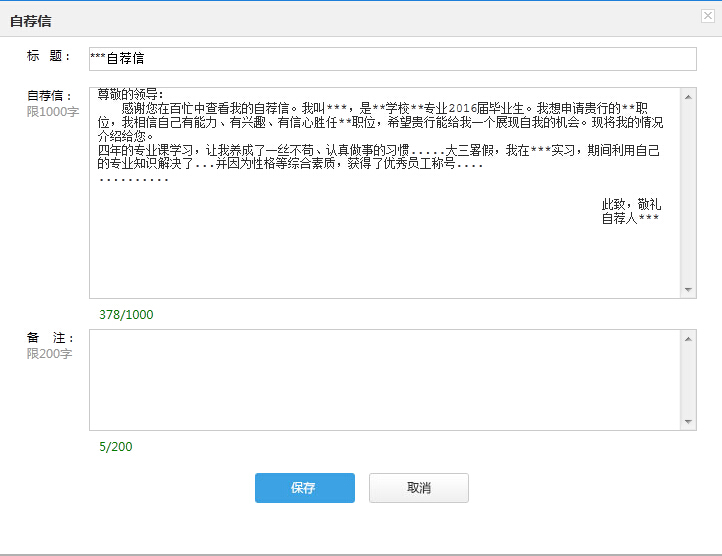Focus the empty 备注 text area
Image resolution: width=722 pixels, height=556 pixels.
(385, 380)
